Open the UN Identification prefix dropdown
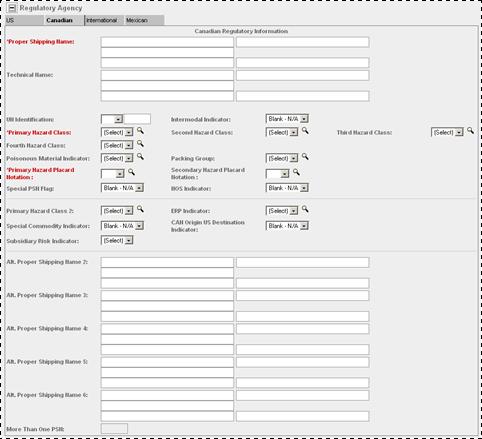Viewport: 482px width, 439px height. pos(112,119)
